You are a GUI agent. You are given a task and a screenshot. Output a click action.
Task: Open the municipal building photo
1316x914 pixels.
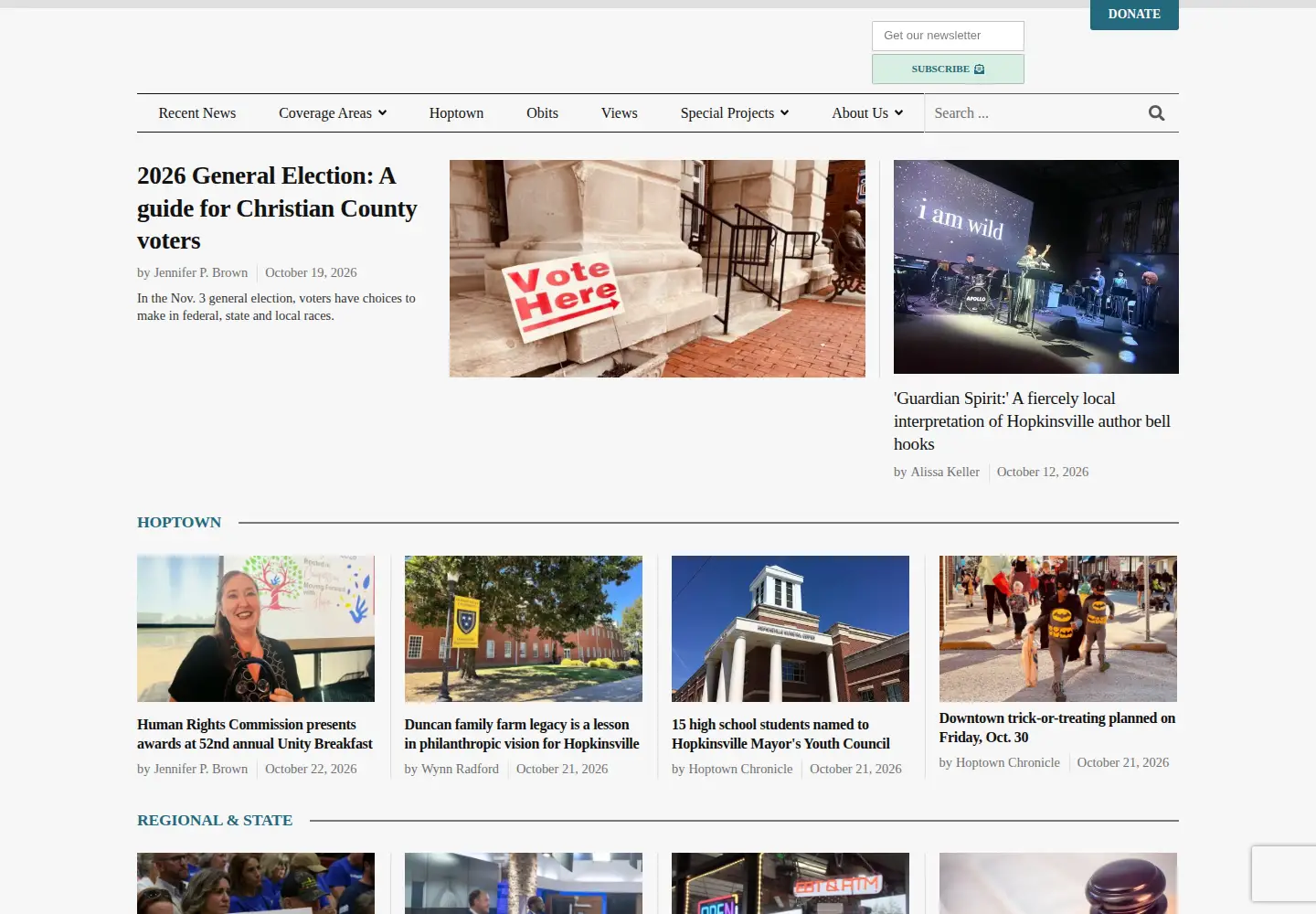pos(791,629)
